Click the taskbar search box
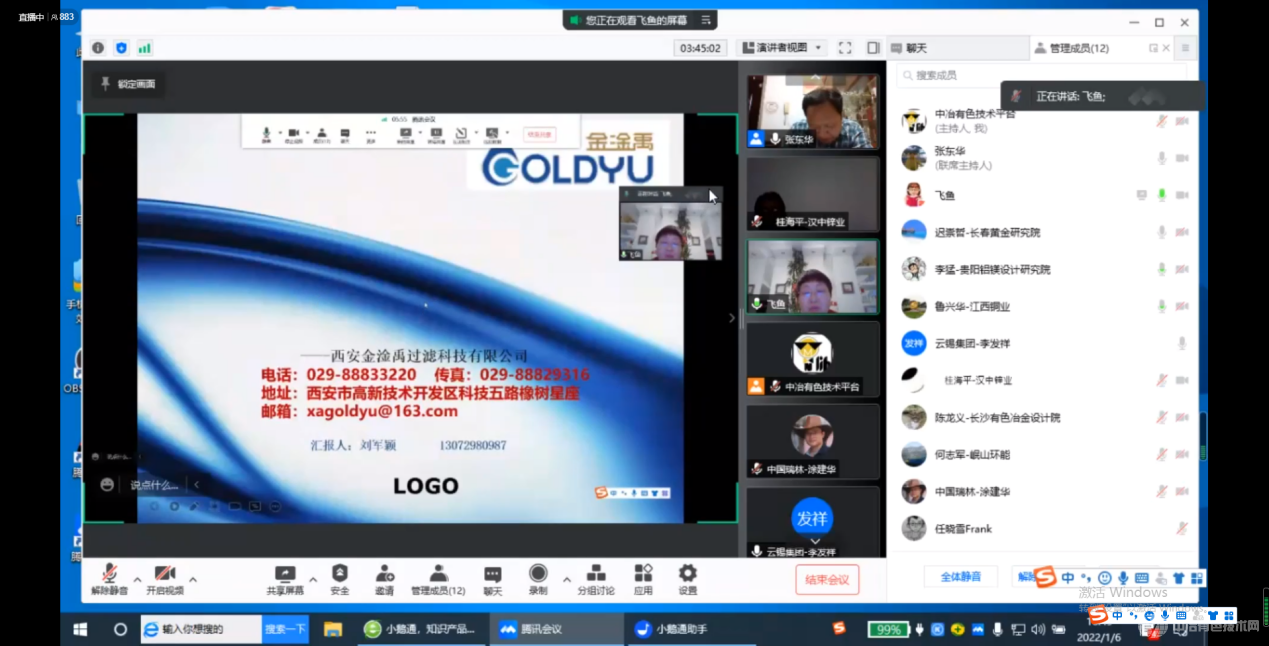This screenshot has height=646, width=1269. coord(201,629)
